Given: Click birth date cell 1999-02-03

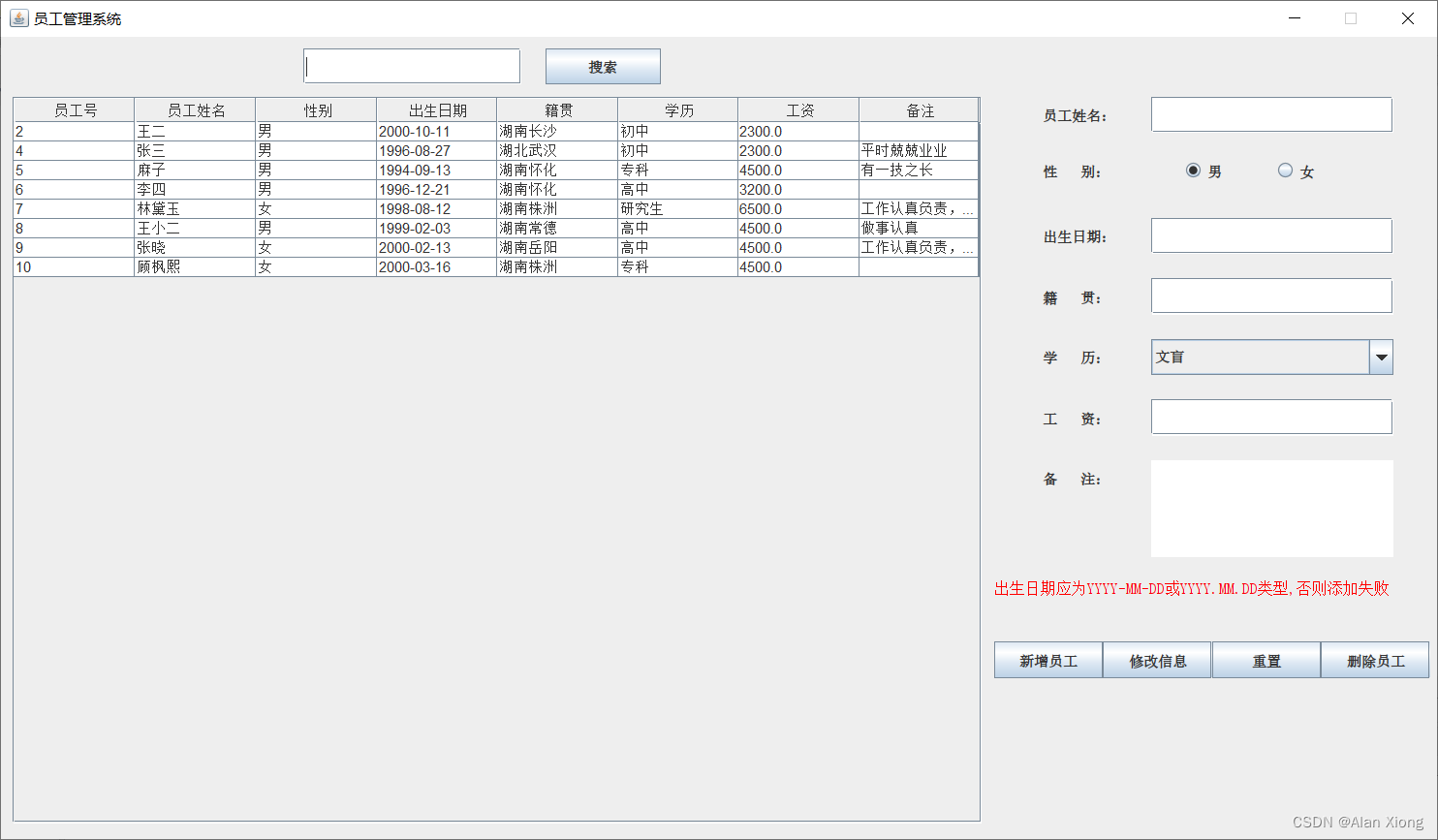Looking at the screenshot, I should coord(436,228).
